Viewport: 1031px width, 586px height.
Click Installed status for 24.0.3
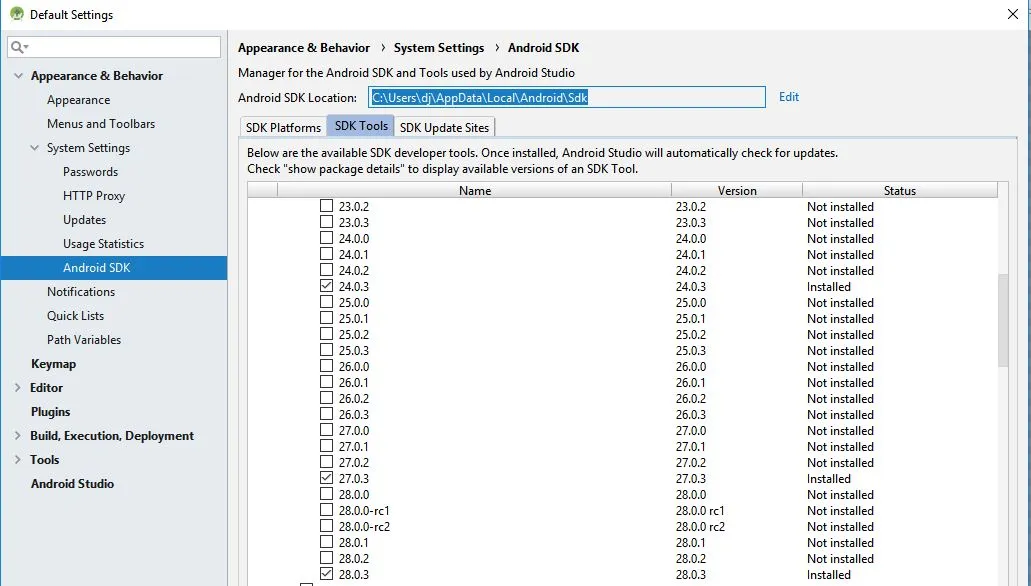(828, 286)
